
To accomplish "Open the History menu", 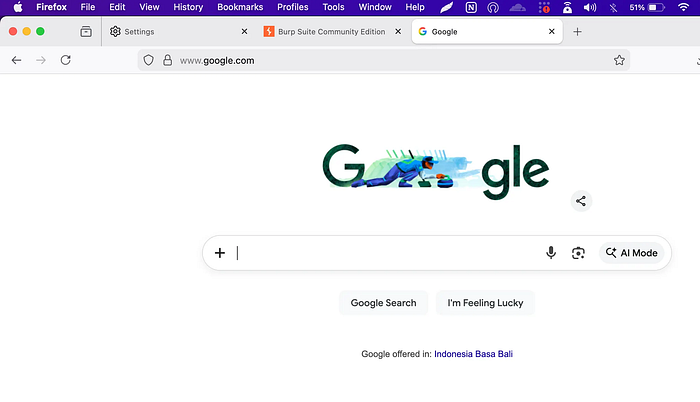I will pos(188,7).
